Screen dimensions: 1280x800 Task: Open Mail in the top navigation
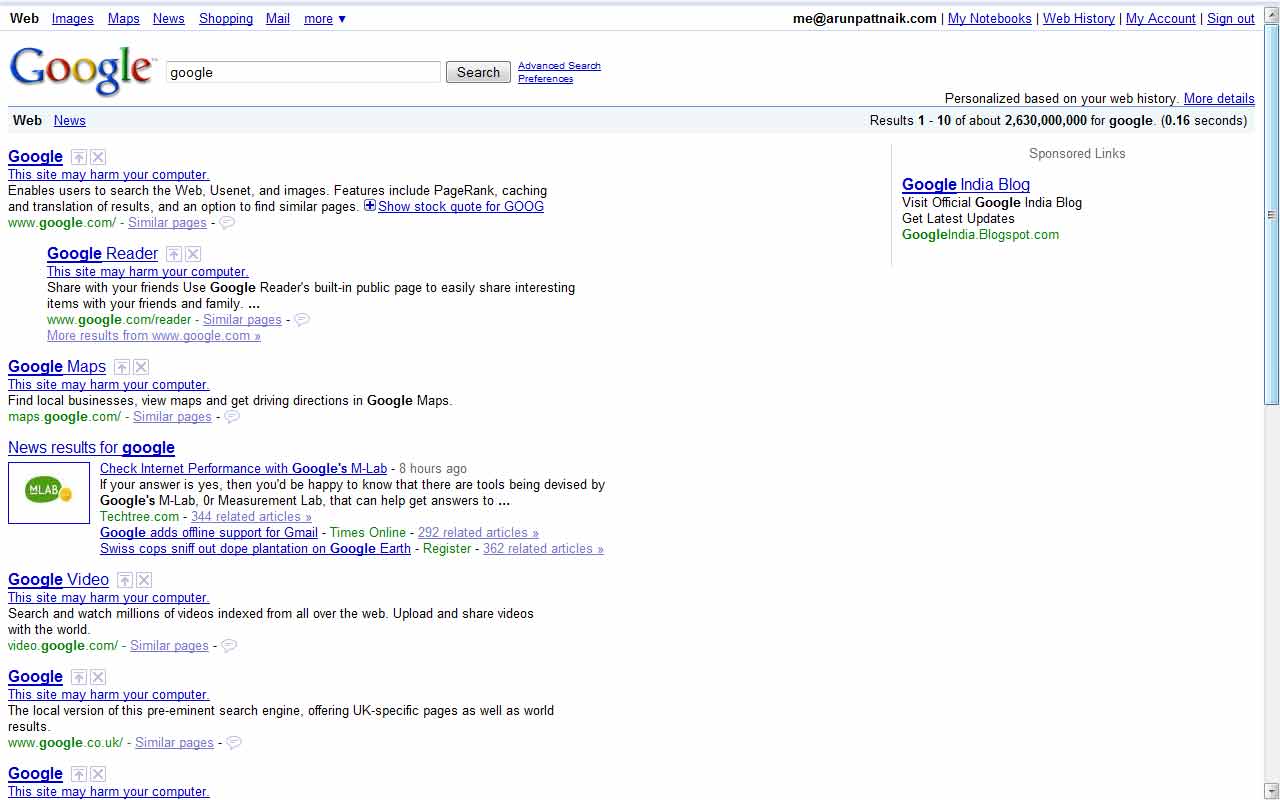pos(278,19)
